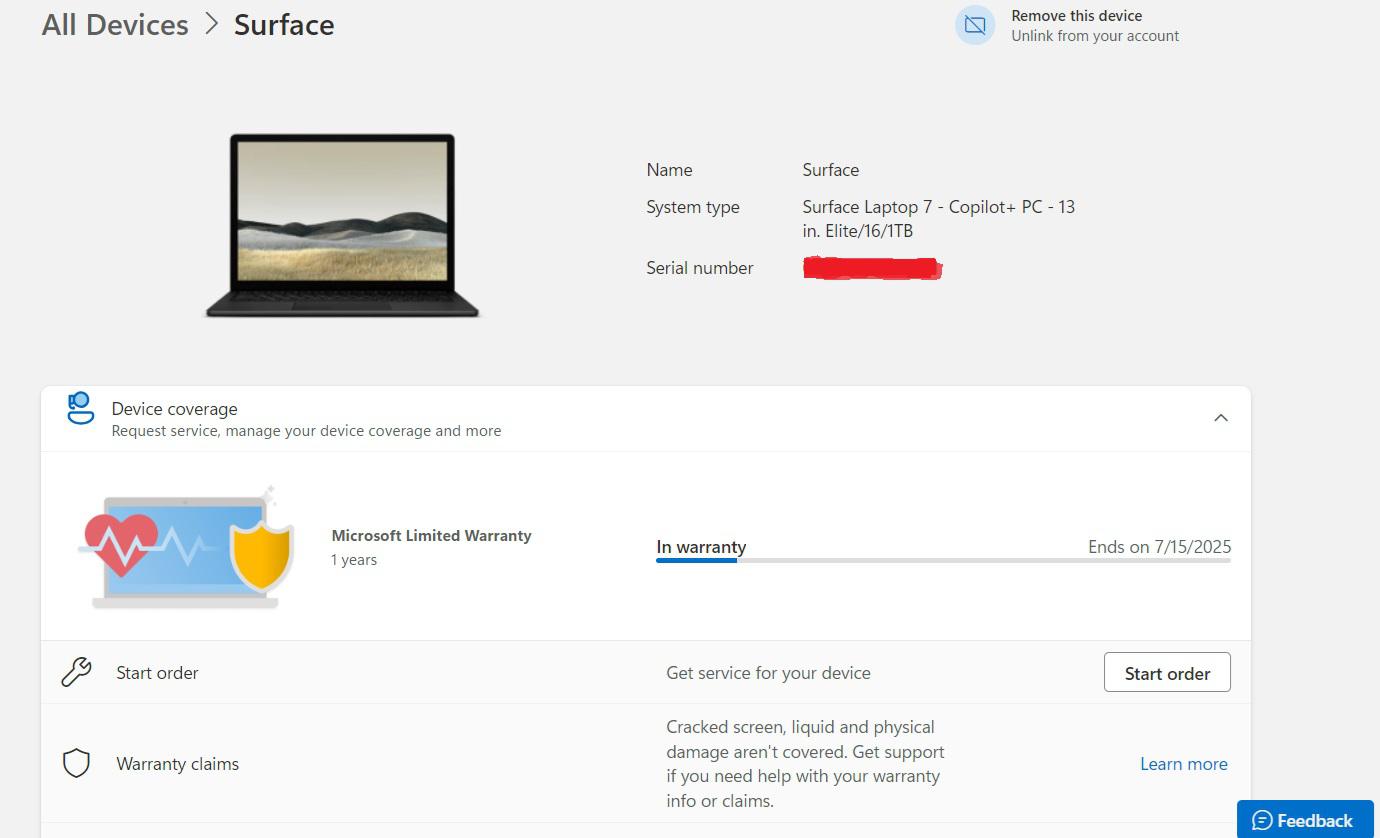Click the Device coverage header title
Screen dimensions: 1380x838
coord(174,409)
